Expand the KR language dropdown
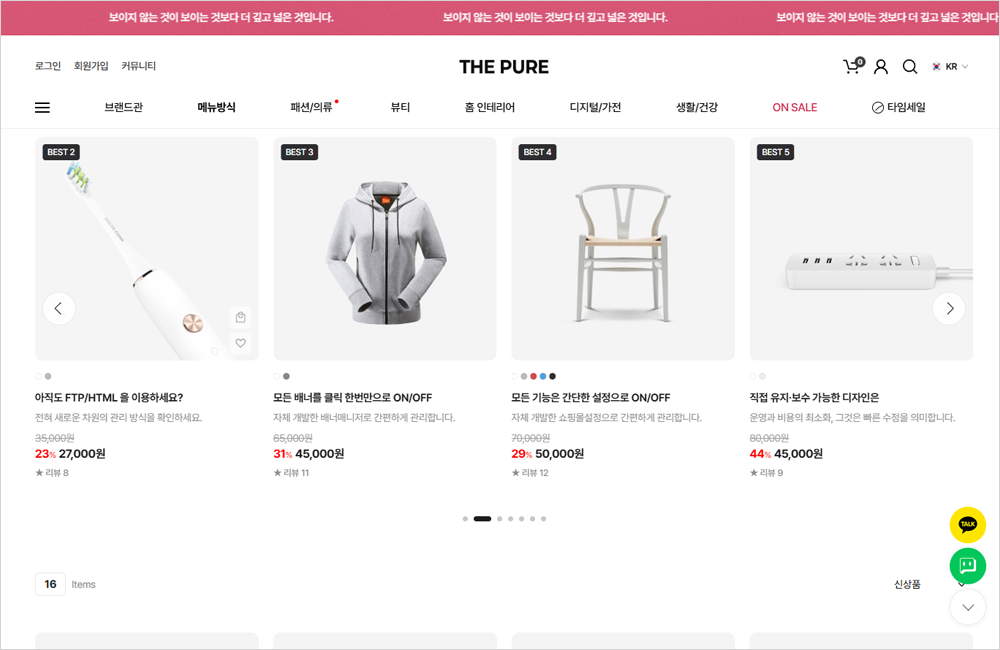The height and width of the screenshot is (650, 1000). click(x=951, y=67)
